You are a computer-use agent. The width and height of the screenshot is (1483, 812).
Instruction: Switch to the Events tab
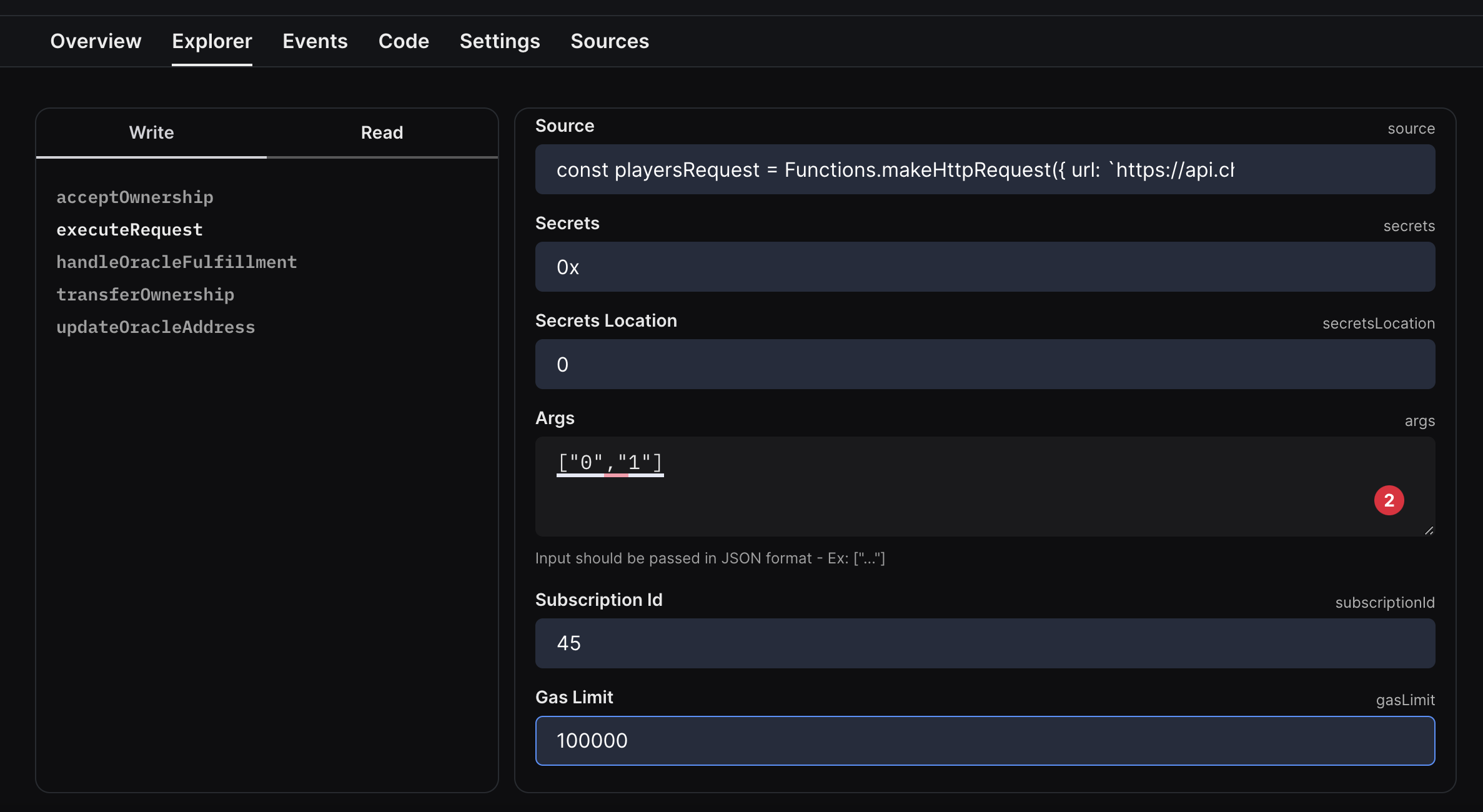(x=315, y=41)
